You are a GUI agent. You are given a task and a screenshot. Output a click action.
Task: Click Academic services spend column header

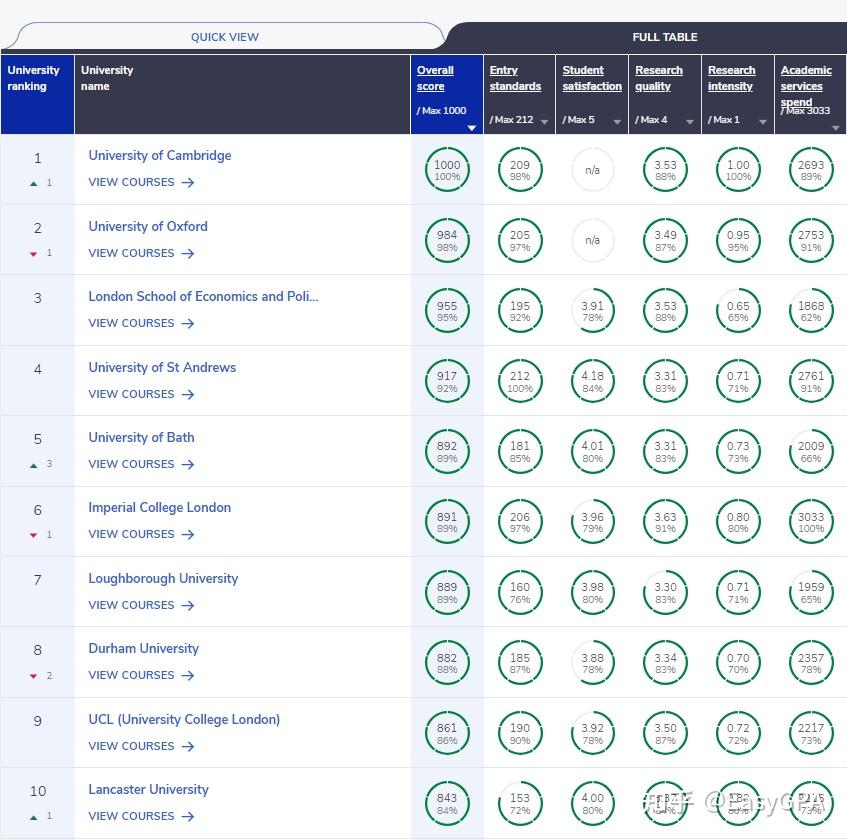(x=806, y=85)
